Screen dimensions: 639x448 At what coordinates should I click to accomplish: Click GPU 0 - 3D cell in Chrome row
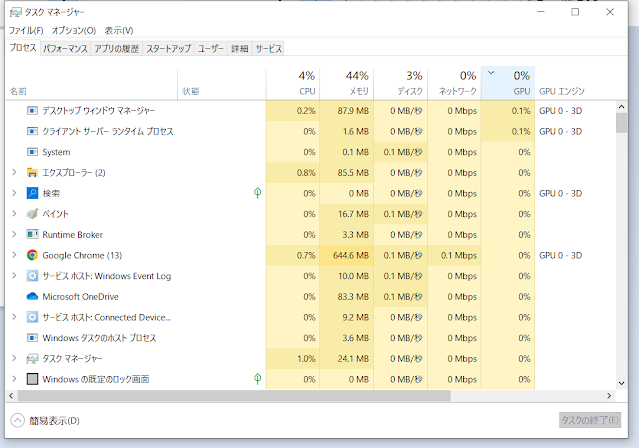point(560,255)
